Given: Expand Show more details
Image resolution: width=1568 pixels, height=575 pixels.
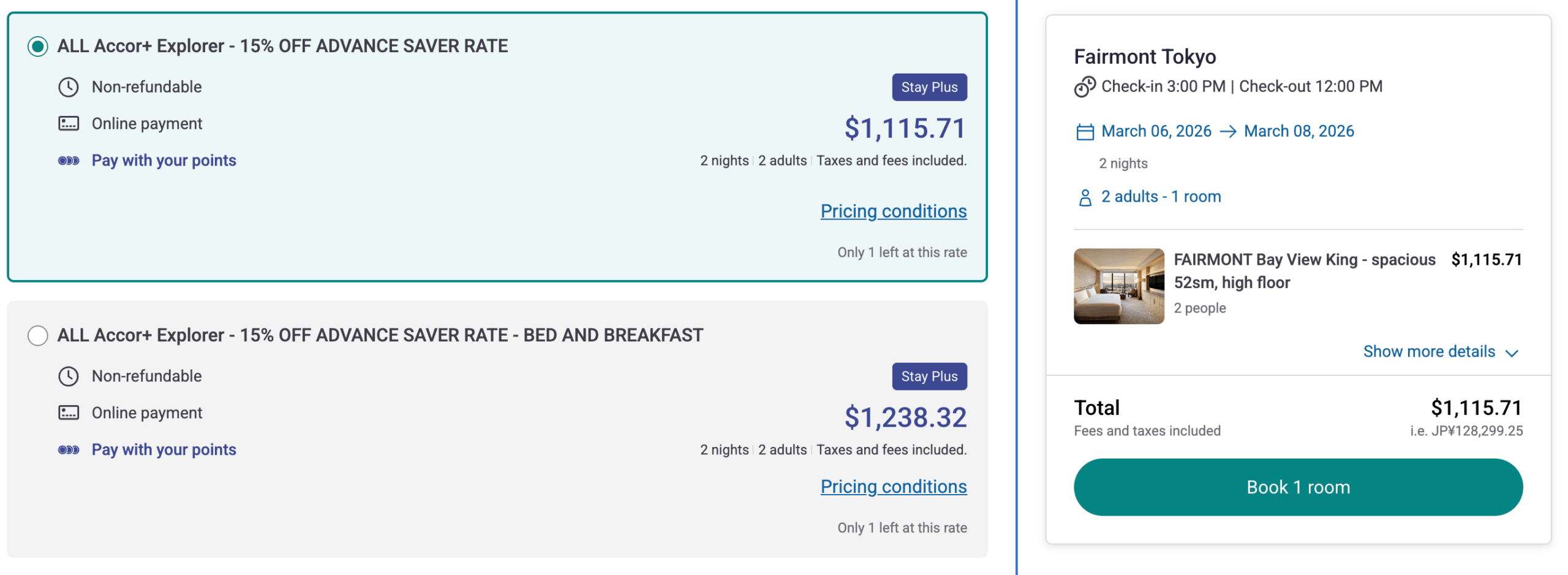Looking at the screenshot, I should point(1428,351).
